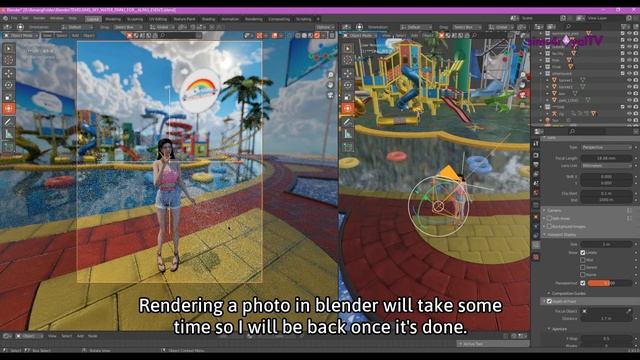This screenshot has width=640, height=360.
Task: Open the bottom editor Node menu
Action: point(93,336)
